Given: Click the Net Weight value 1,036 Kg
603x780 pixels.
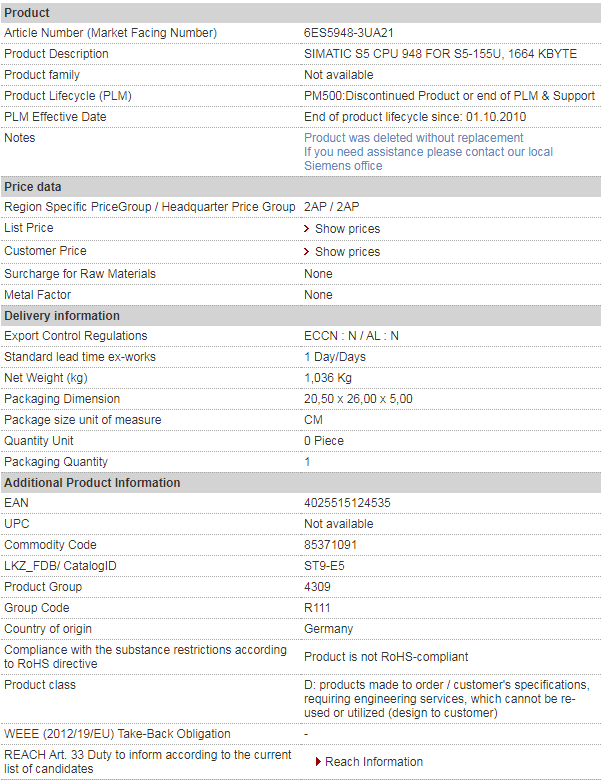Looking at the screenshot, I should (x=328, y=378).
